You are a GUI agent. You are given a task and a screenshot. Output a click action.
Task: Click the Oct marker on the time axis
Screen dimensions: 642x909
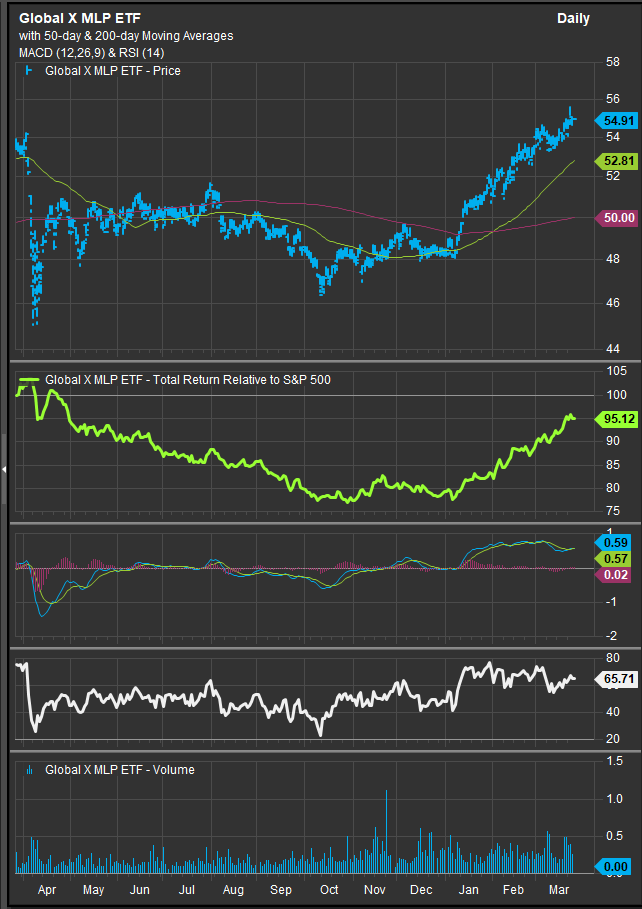tap(328, 889)
